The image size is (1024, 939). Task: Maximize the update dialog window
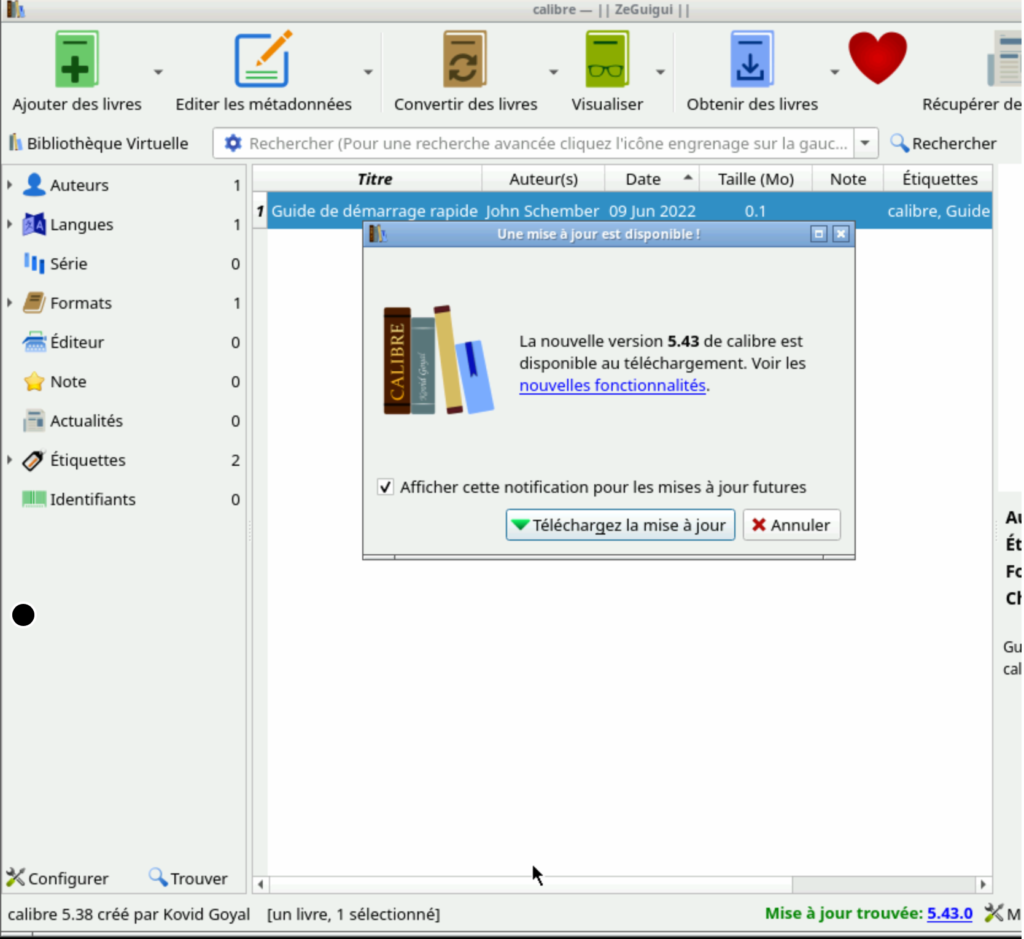pyautogui.click(x=818, y=234)
